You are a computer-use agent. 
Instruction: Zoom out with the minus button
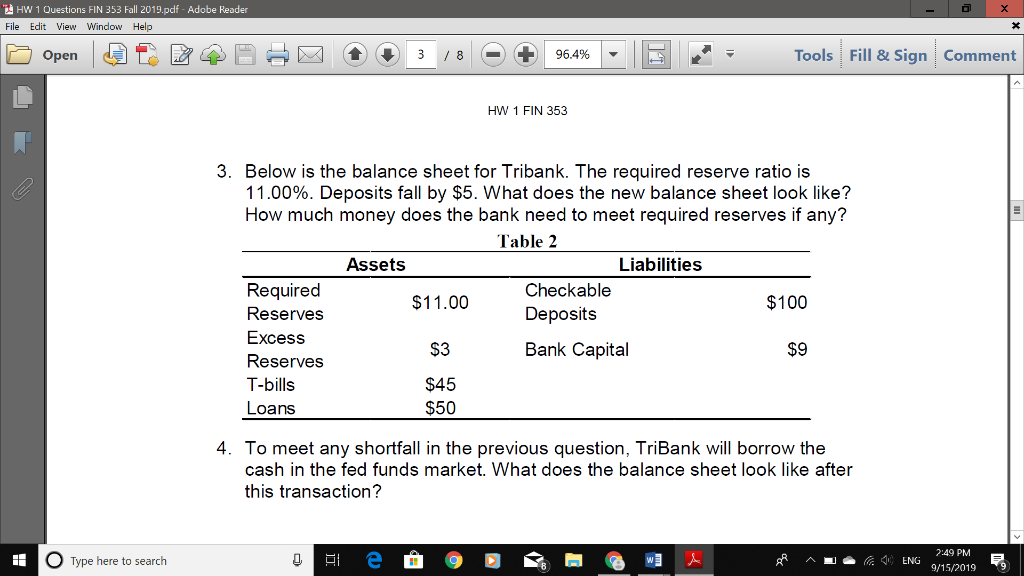click(492, 55)
